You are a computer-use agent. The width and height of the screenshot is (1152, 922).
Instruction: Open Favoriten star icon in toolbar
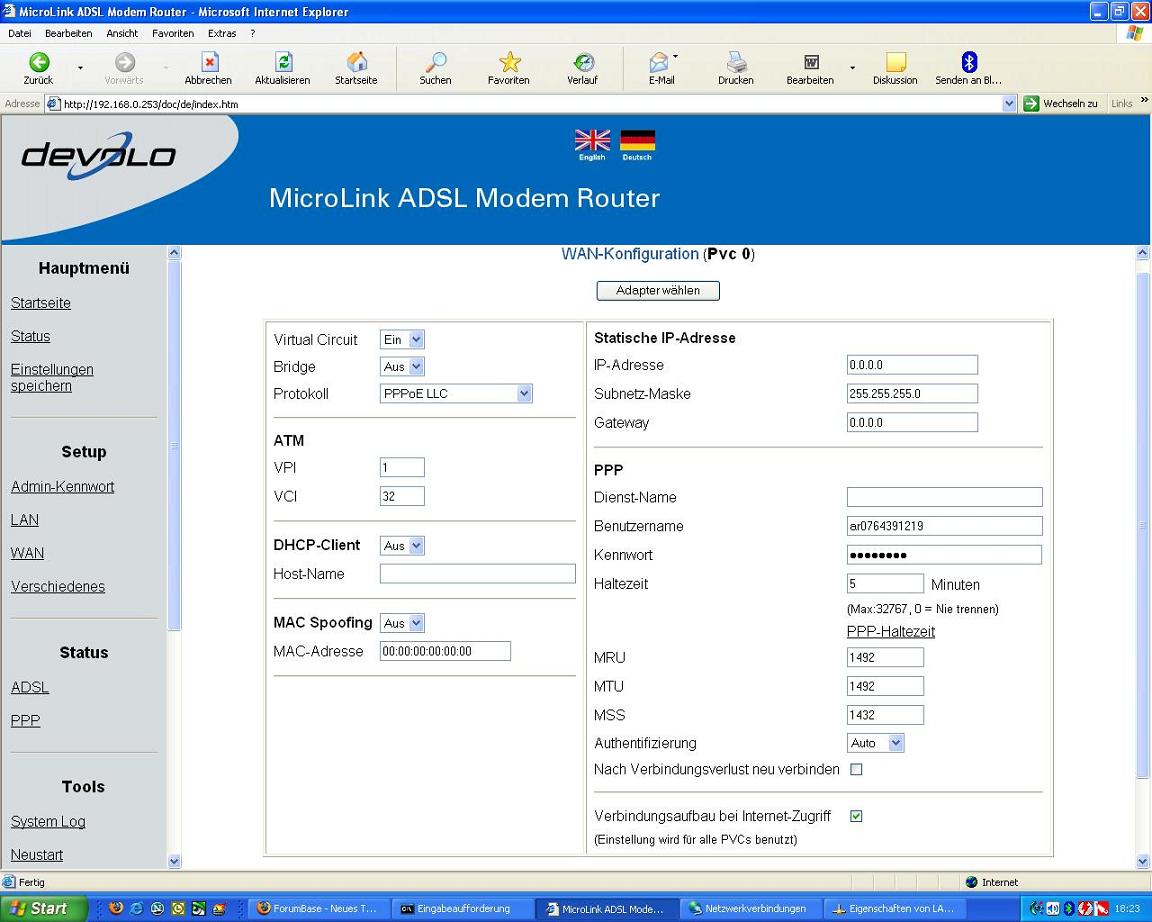pos(509,62)
